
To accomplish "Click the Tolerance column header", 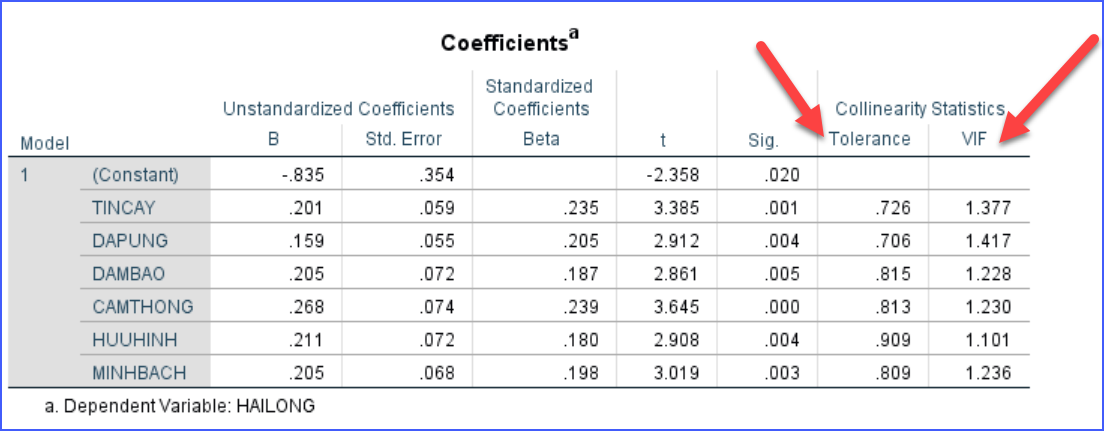I will pyautogui.click(x=870, y=139).
